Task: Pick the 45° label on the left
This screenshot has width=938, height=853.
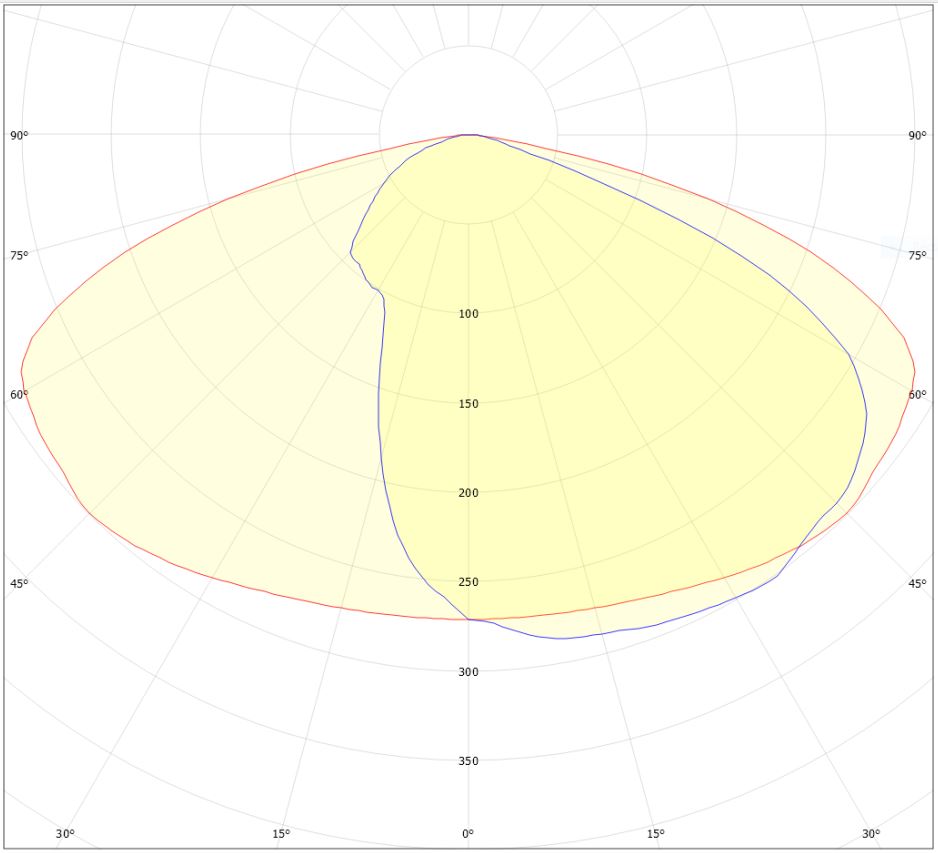Action: pos(19,584)
